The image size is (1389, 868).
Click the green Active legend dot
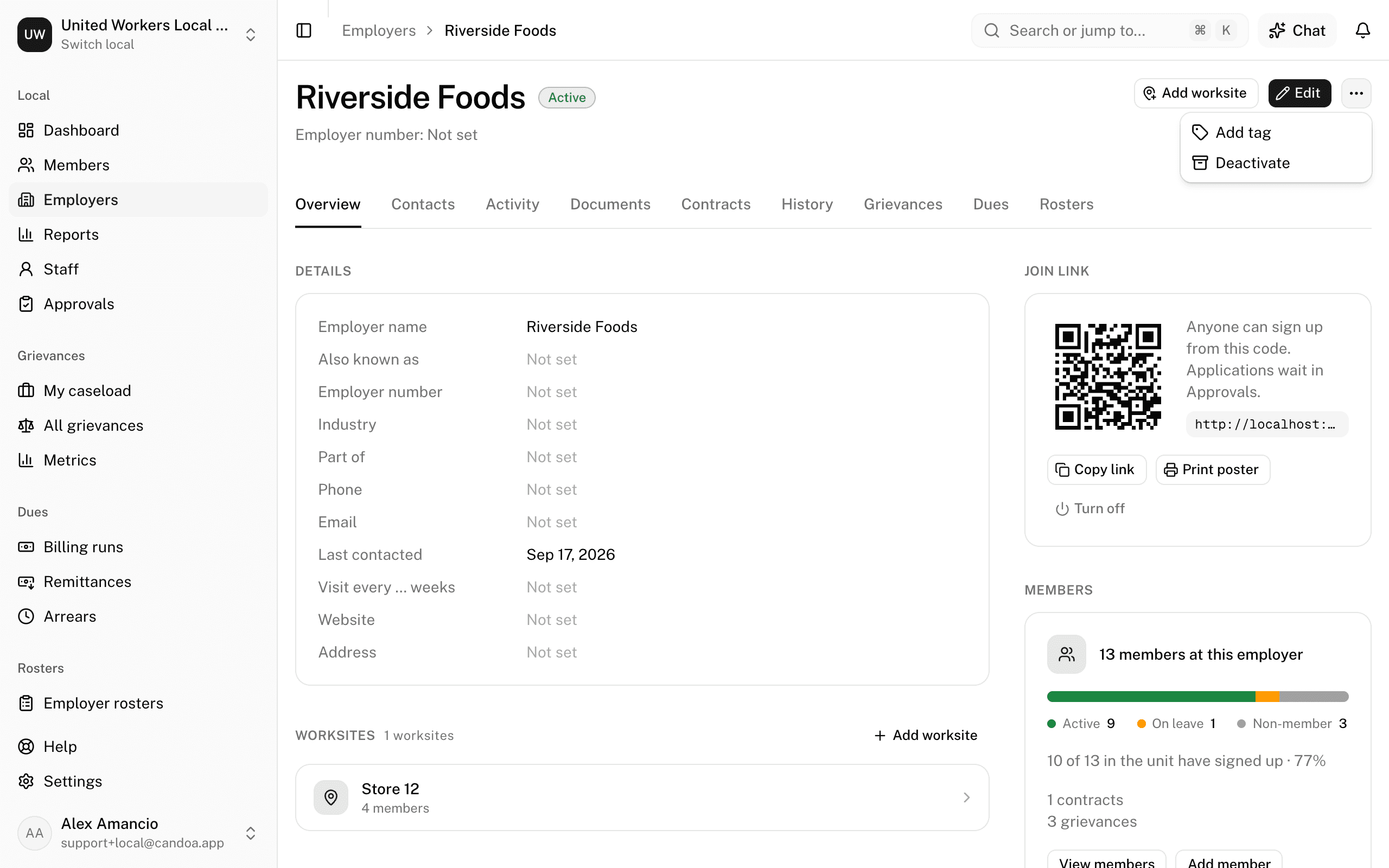pyautogui.click(x=1052, y=724)
